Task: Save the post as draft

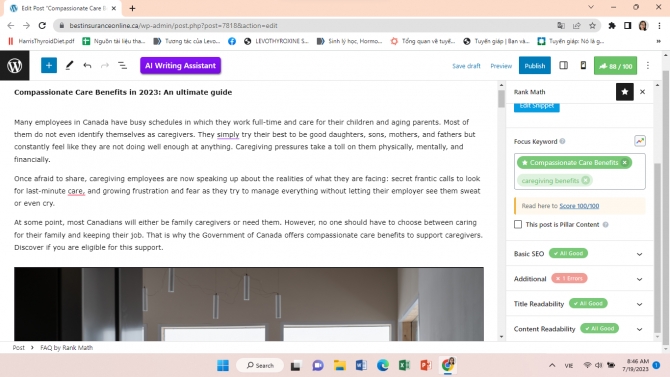Action: (466, 66)
